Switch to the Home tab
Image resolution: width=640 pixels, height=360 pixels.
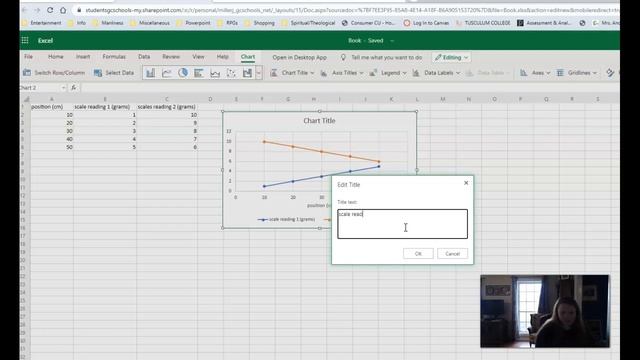coord(56,57)
